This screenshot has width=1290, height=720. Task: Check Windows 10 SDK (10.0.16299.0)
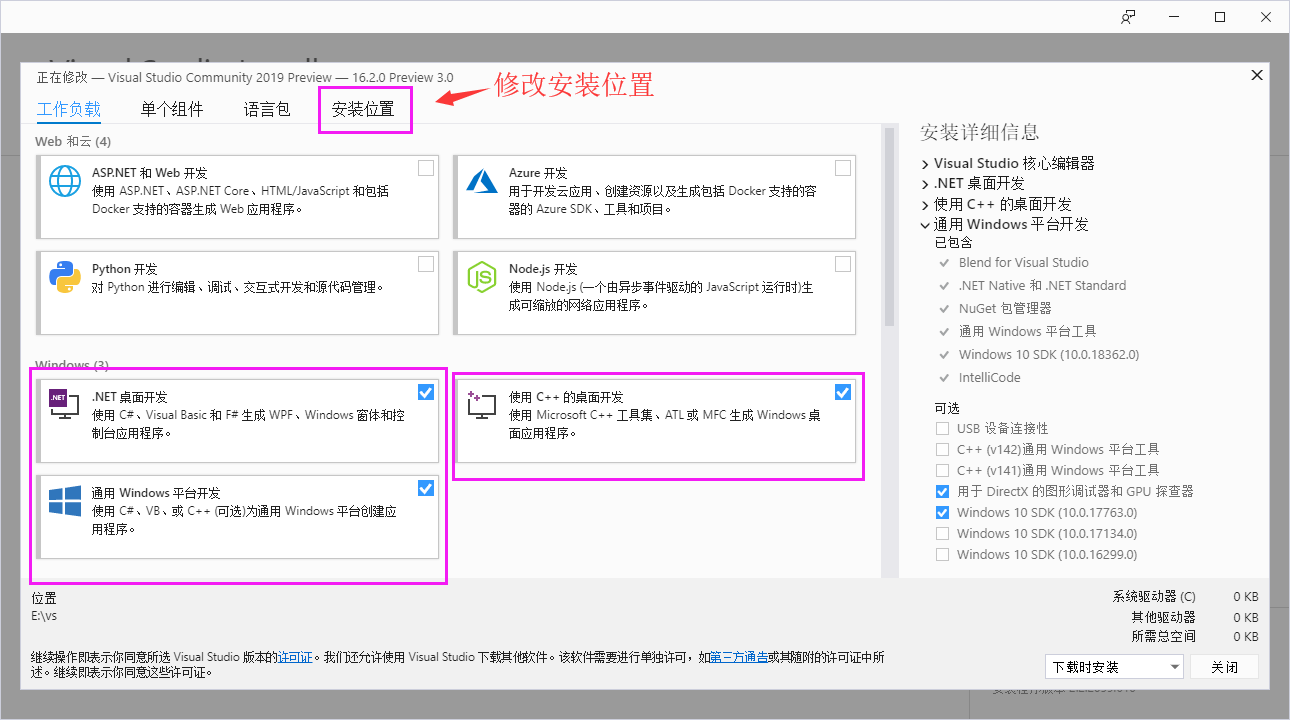942,554
